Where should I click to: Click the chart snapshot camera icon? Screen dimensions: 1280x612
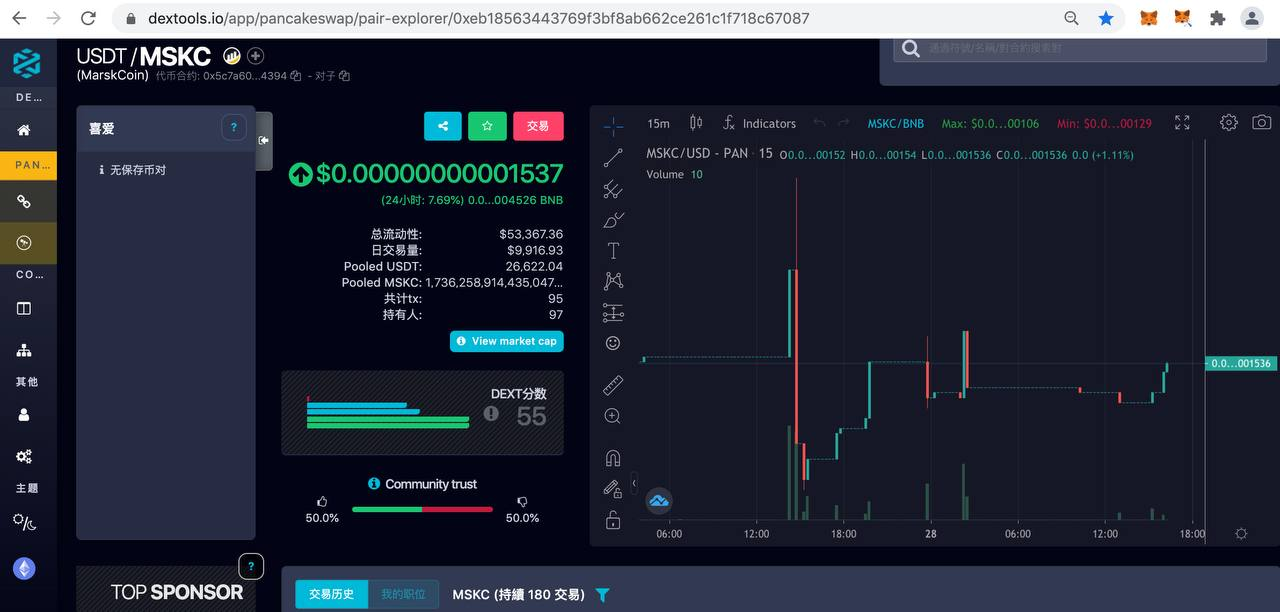pyautogui.click(x=1261, y=122)
